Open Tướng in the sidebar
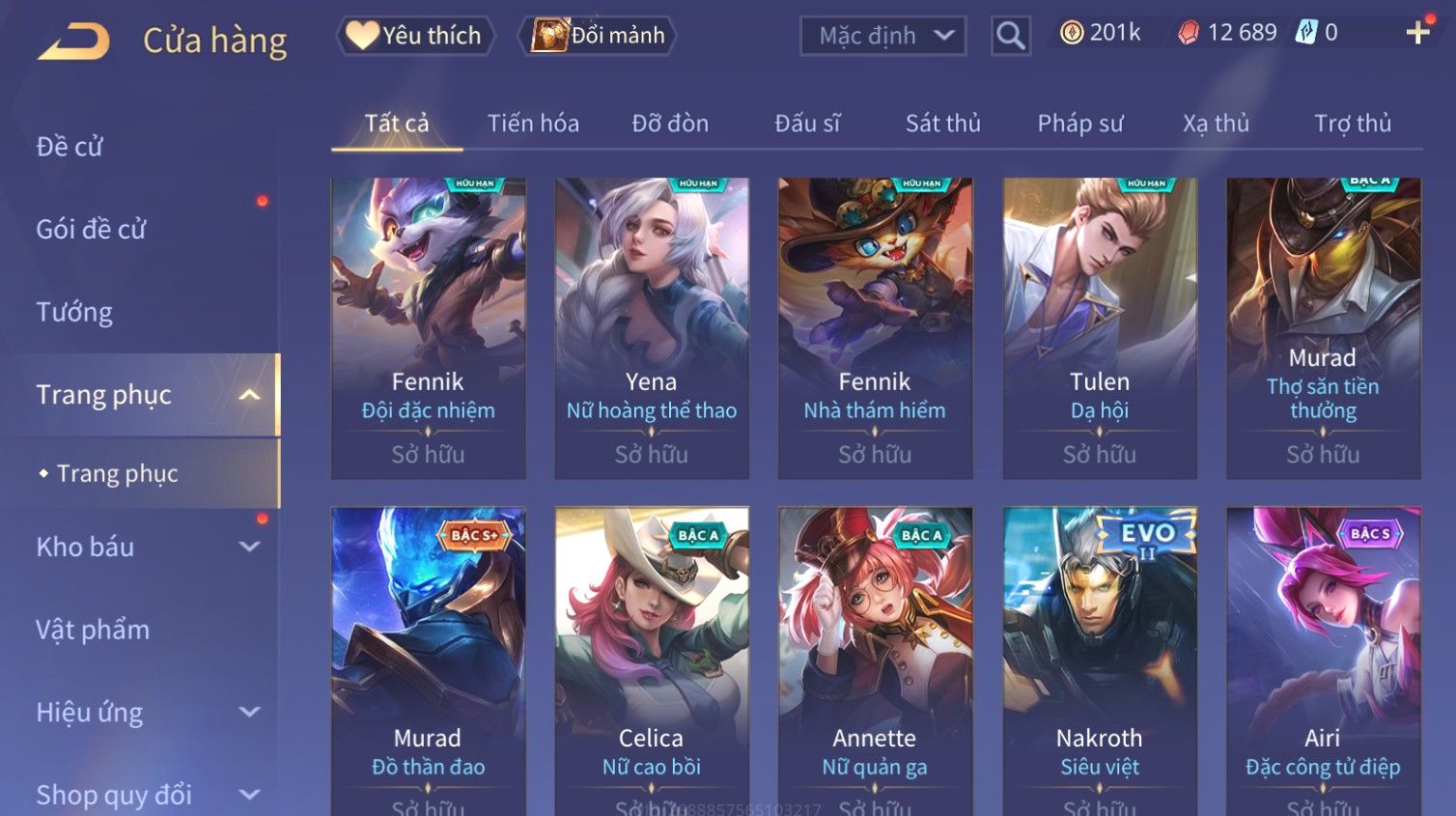Image resolution: width=1456 pixels, height=816 pixels. [74, 313]
